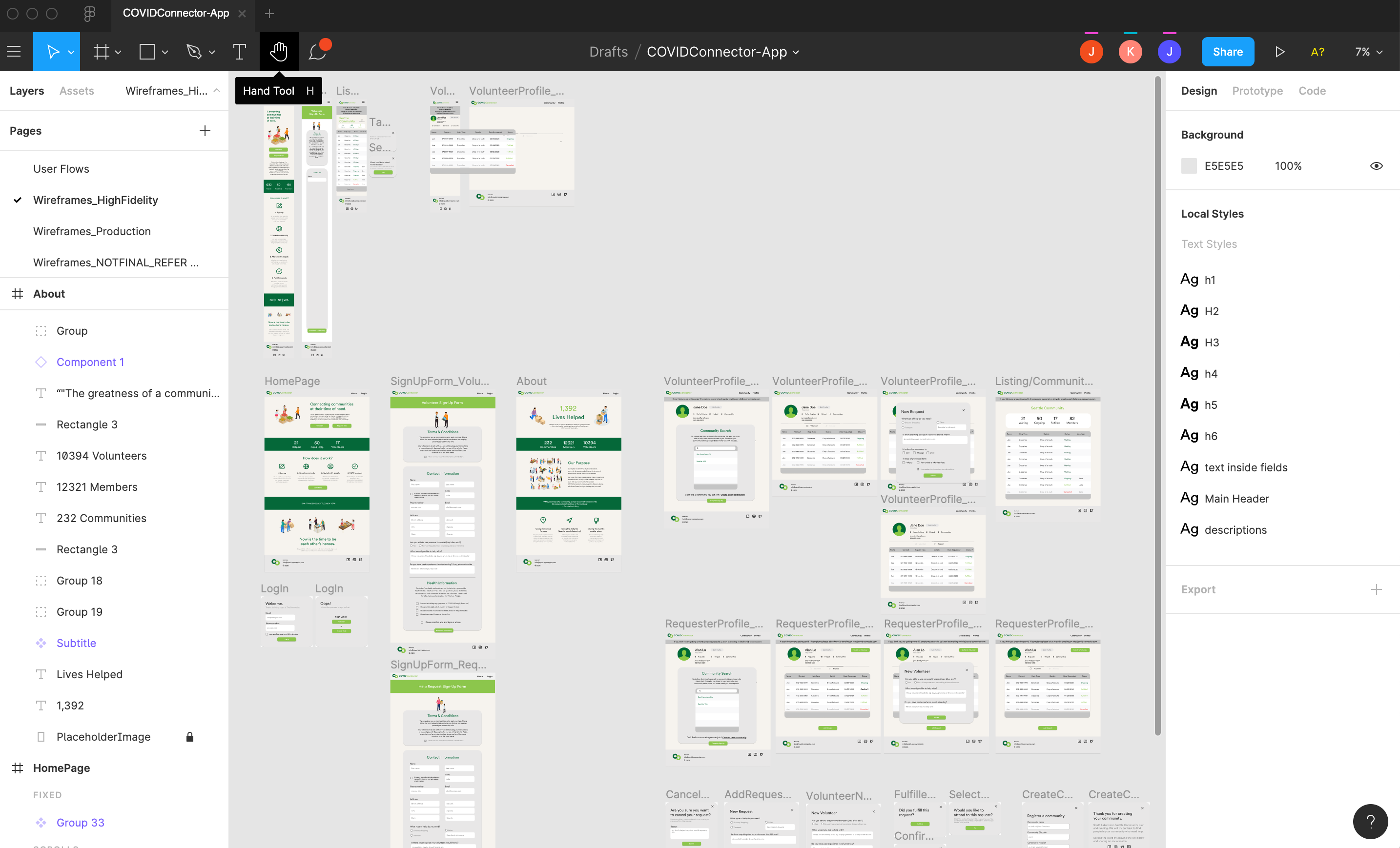Open Frame tool options dropdown arrow

pyautogui.click(x=118, y=52)
